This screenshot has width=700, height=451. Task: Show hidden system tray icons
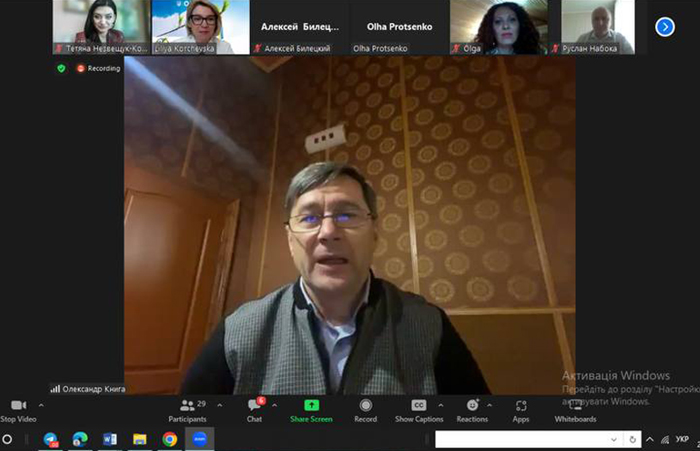(650, 439)
